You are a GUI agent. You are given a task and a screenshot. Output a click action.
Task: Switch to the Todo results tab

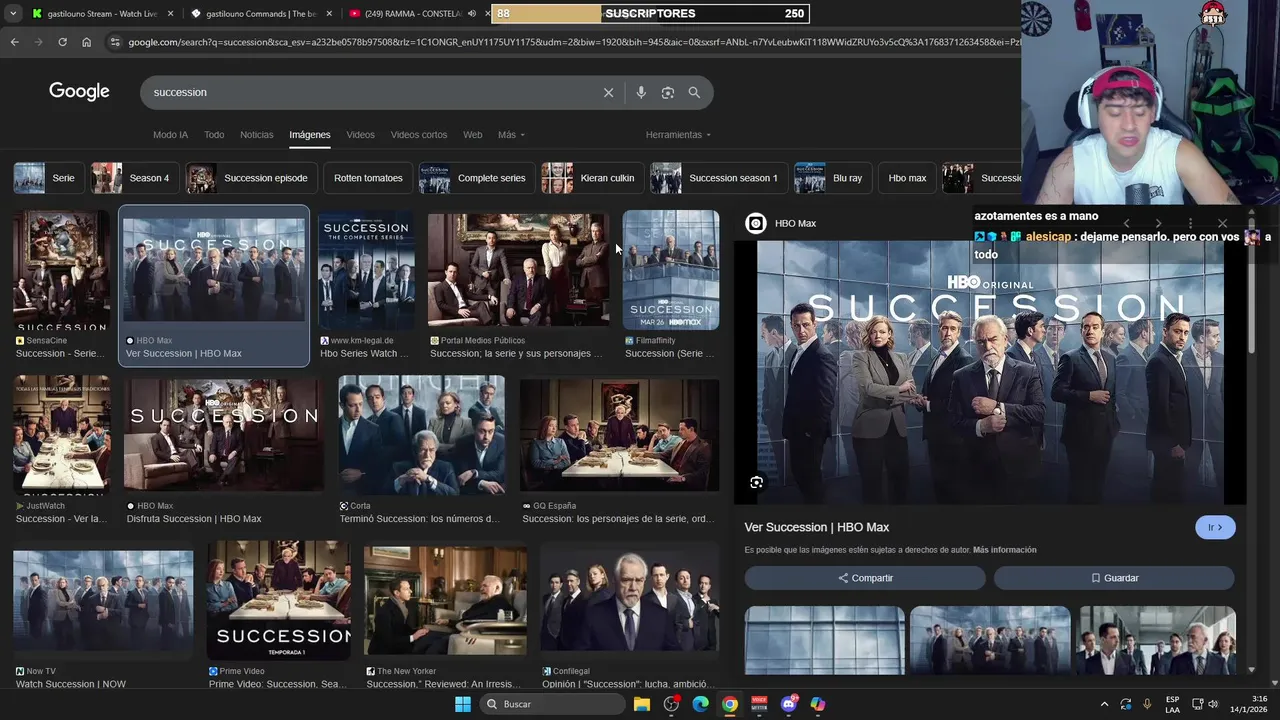pyautogui.click(x=214, y=135)
